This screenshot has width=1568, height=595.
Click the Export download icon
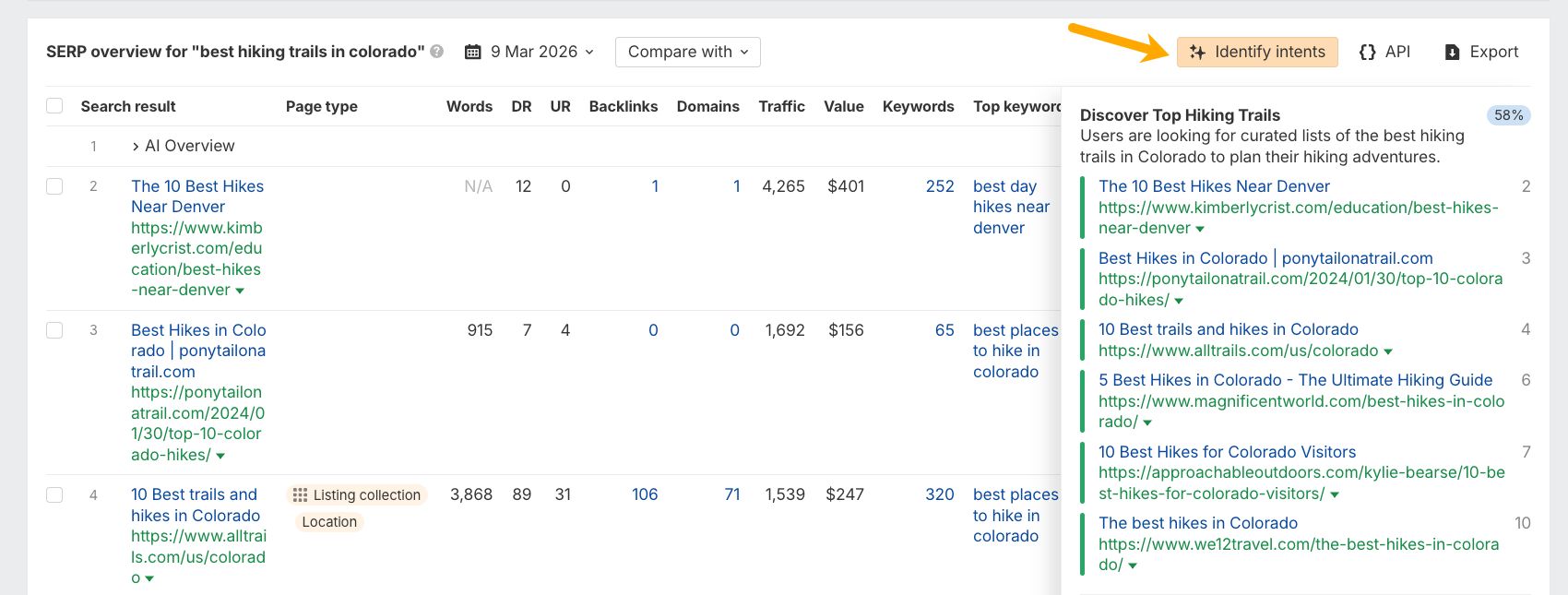(1452, 52)
